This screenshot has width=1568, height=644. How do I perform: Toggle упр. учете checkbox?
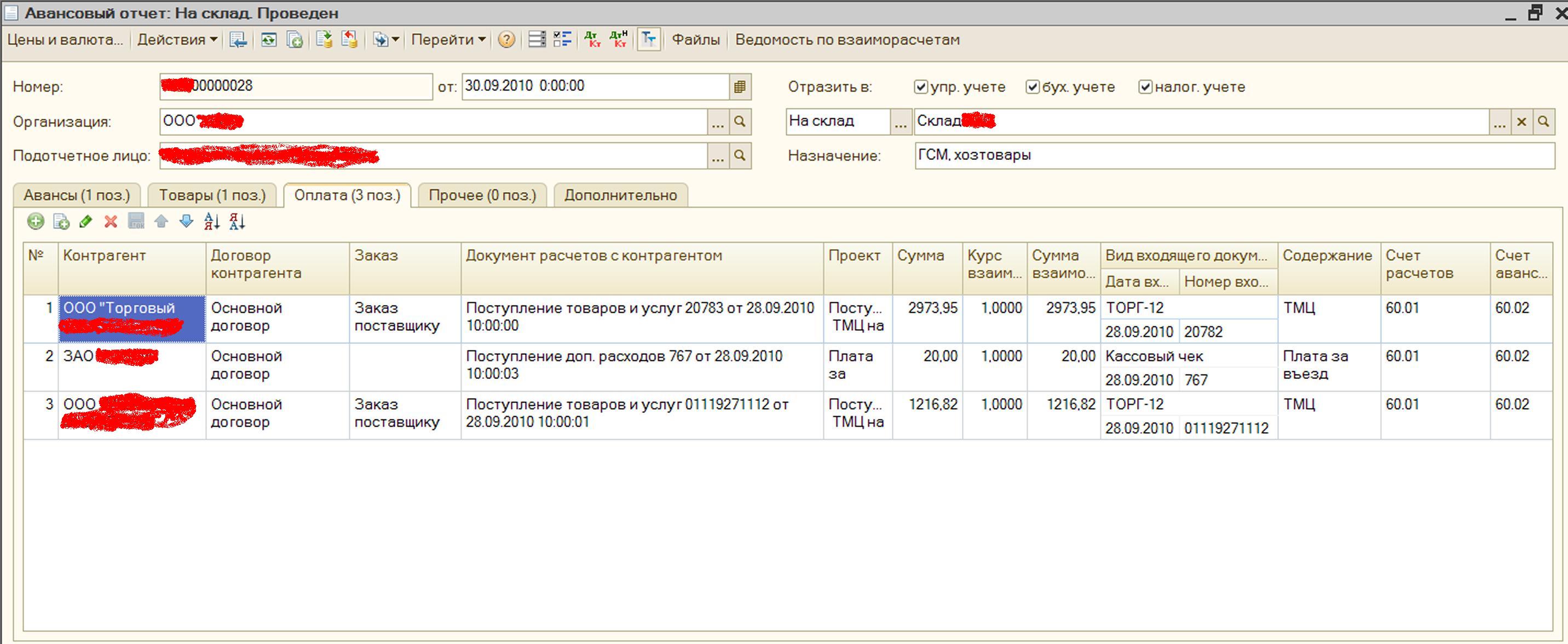(x=920, y=87)
